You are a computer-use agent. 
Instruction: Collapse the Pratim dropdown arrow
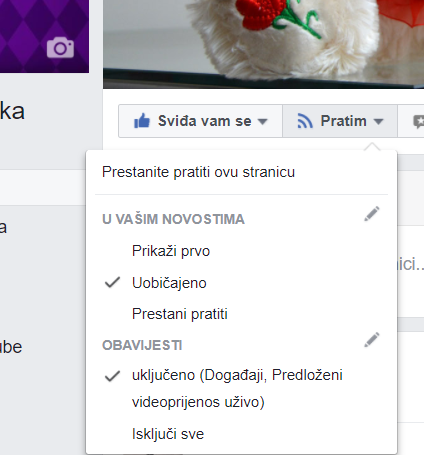click(x=378, y=121)
